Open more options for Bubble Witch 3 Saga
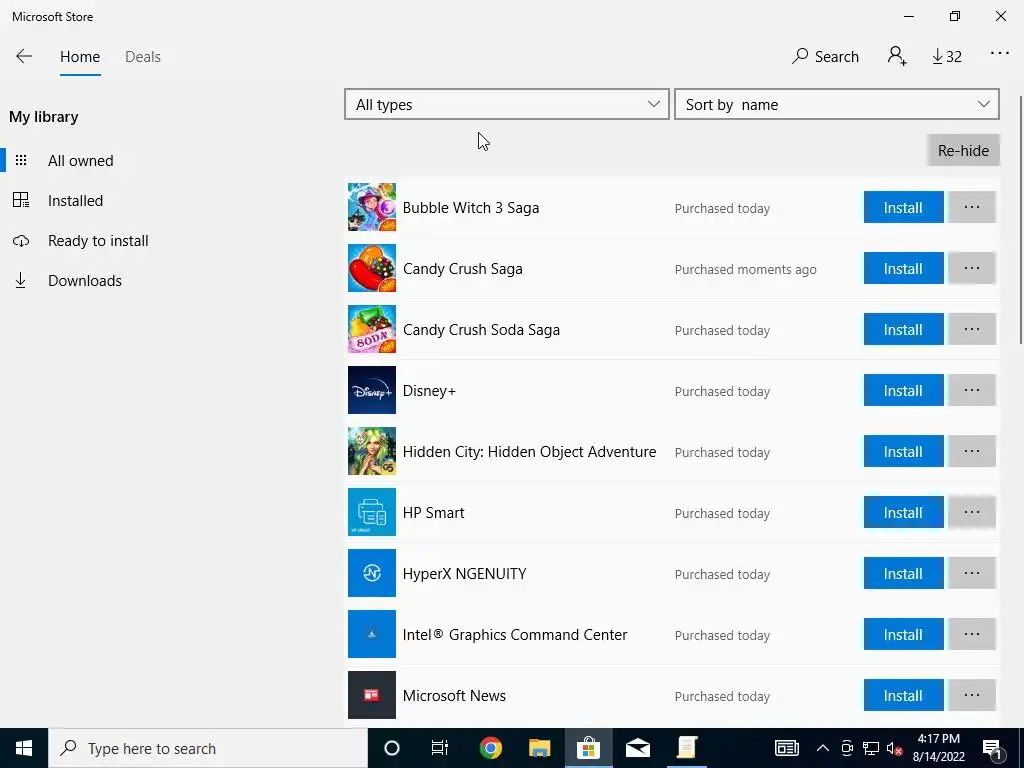The image size is (1024, 768). coord(972,207)
